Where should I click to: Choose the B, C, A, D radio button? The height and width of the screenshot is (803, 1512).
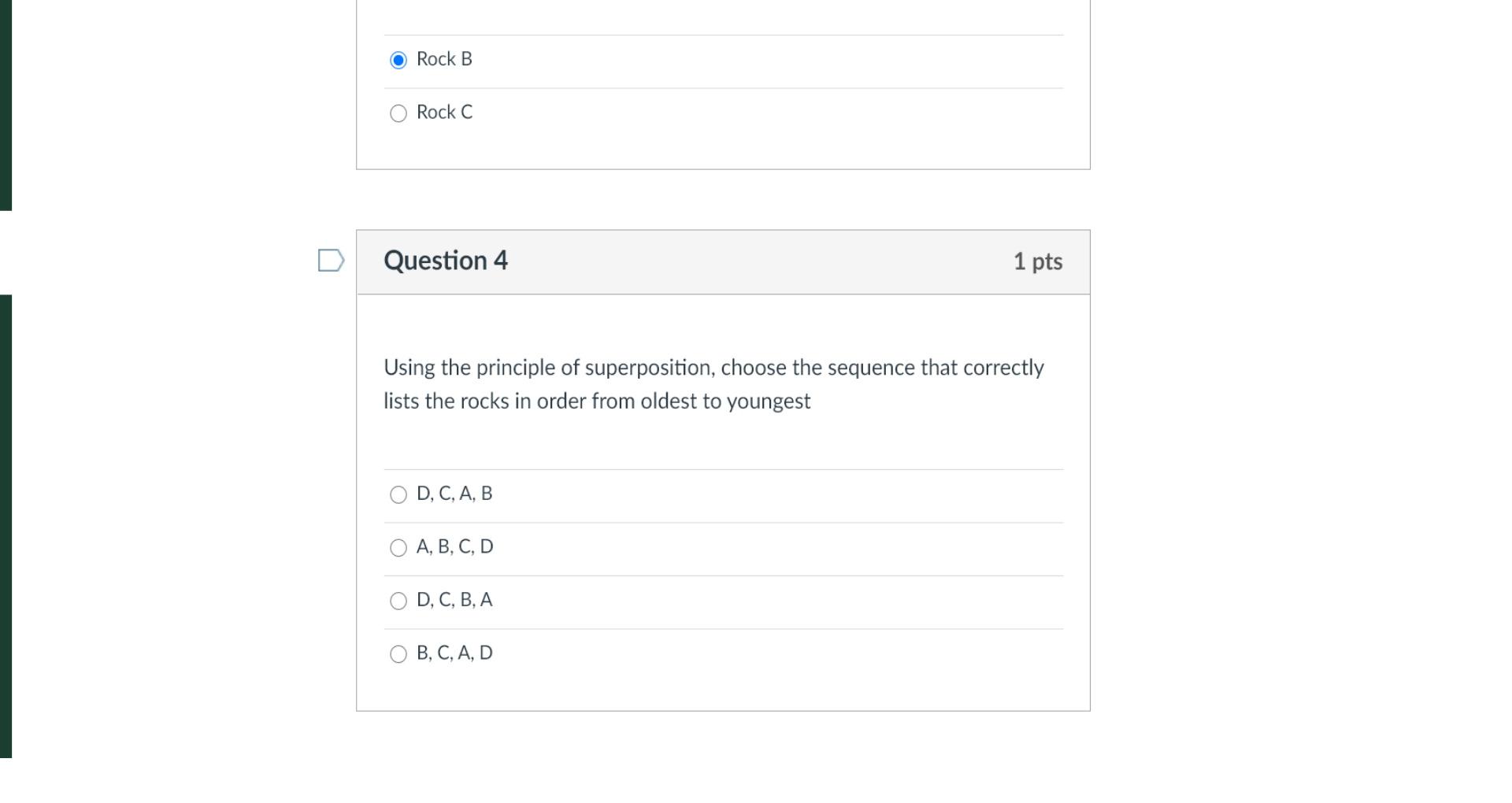(398, 654)
